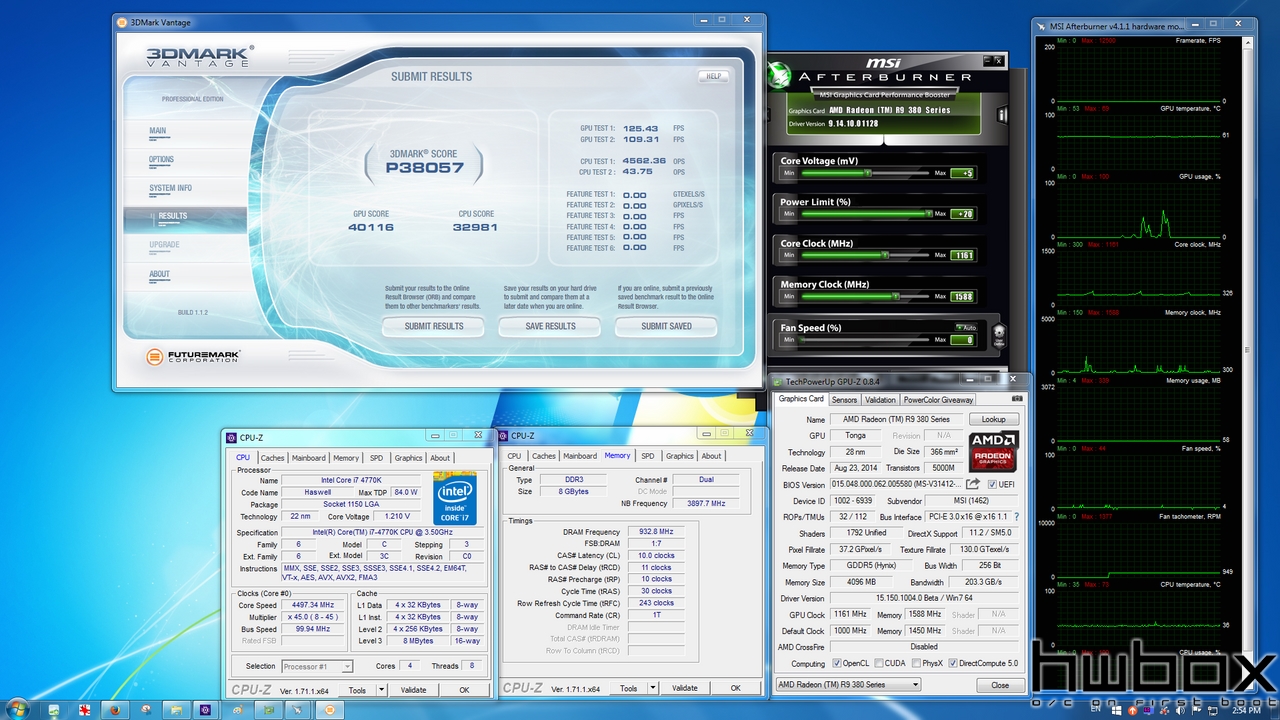Click the Intel Core i7 logo in CPU-Z

[455, 497]
